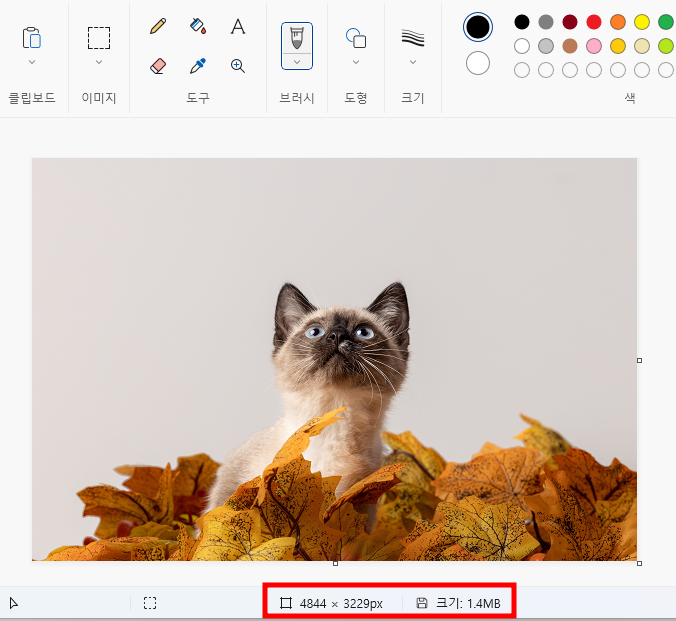Pick the lime green palette swatch
This screenshot has height=621, width=676.
pos(666,46)
